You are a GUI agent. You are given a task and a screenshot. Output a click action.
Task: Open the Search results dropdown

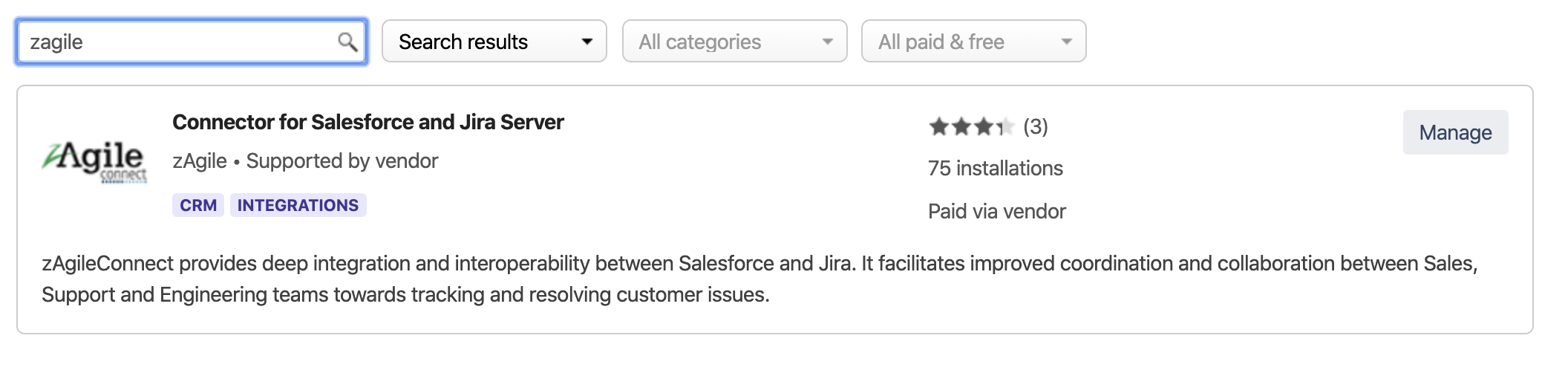[x=494, y=42]
